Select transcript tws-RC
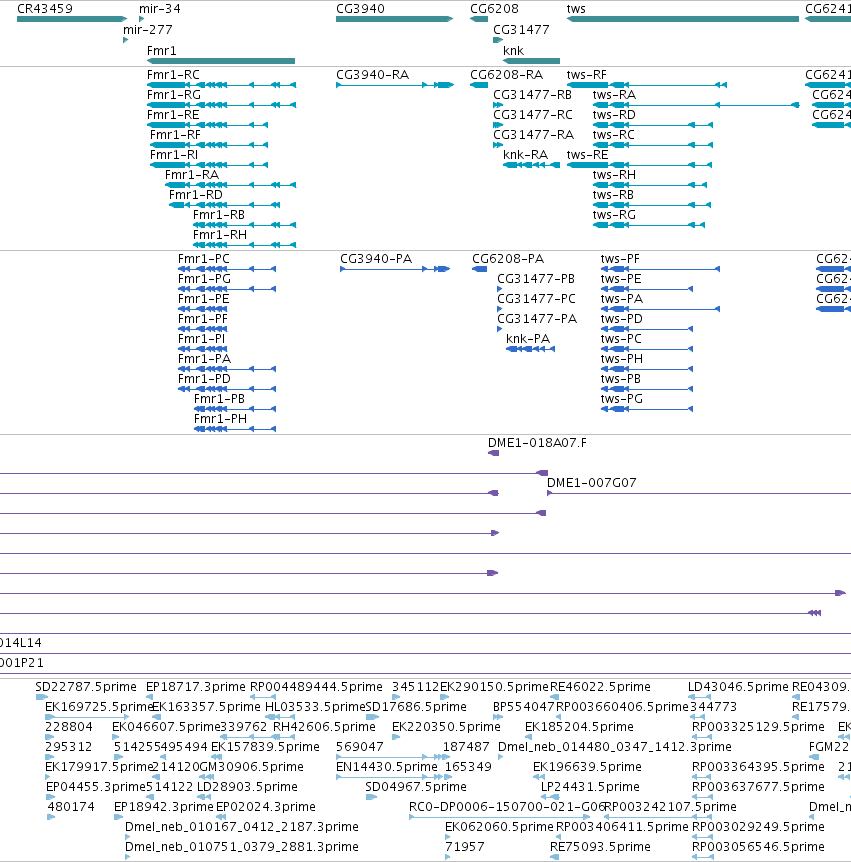Screen dimensions: 851x862 653,145
